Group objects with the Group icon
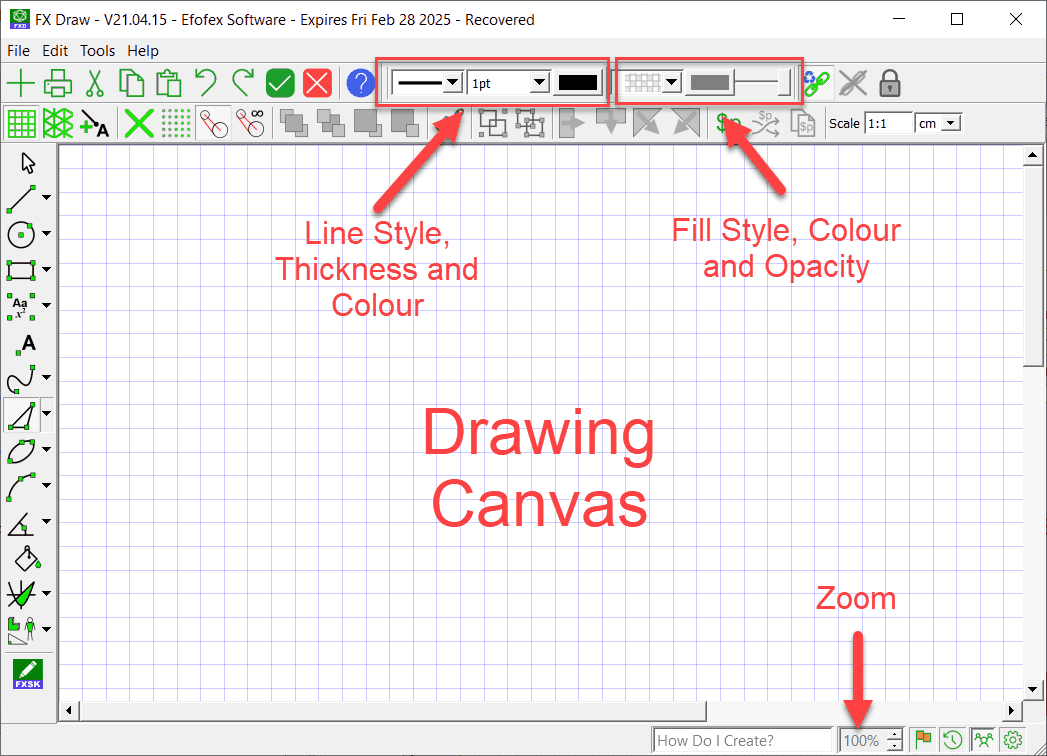 pyautogui.click(x=493, y=124)
